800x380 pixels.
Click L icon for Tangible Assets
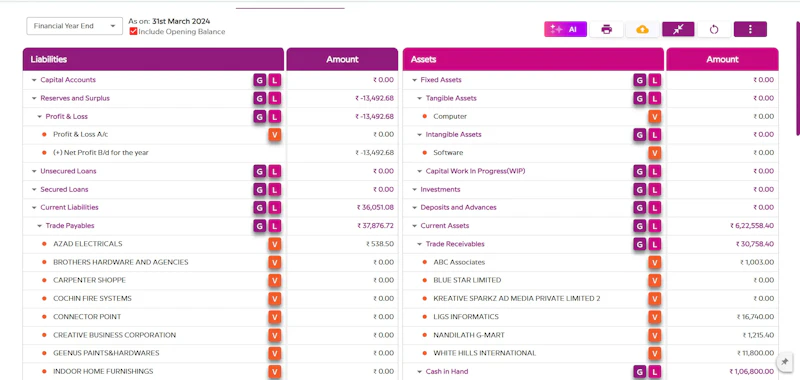coord(655,98)
